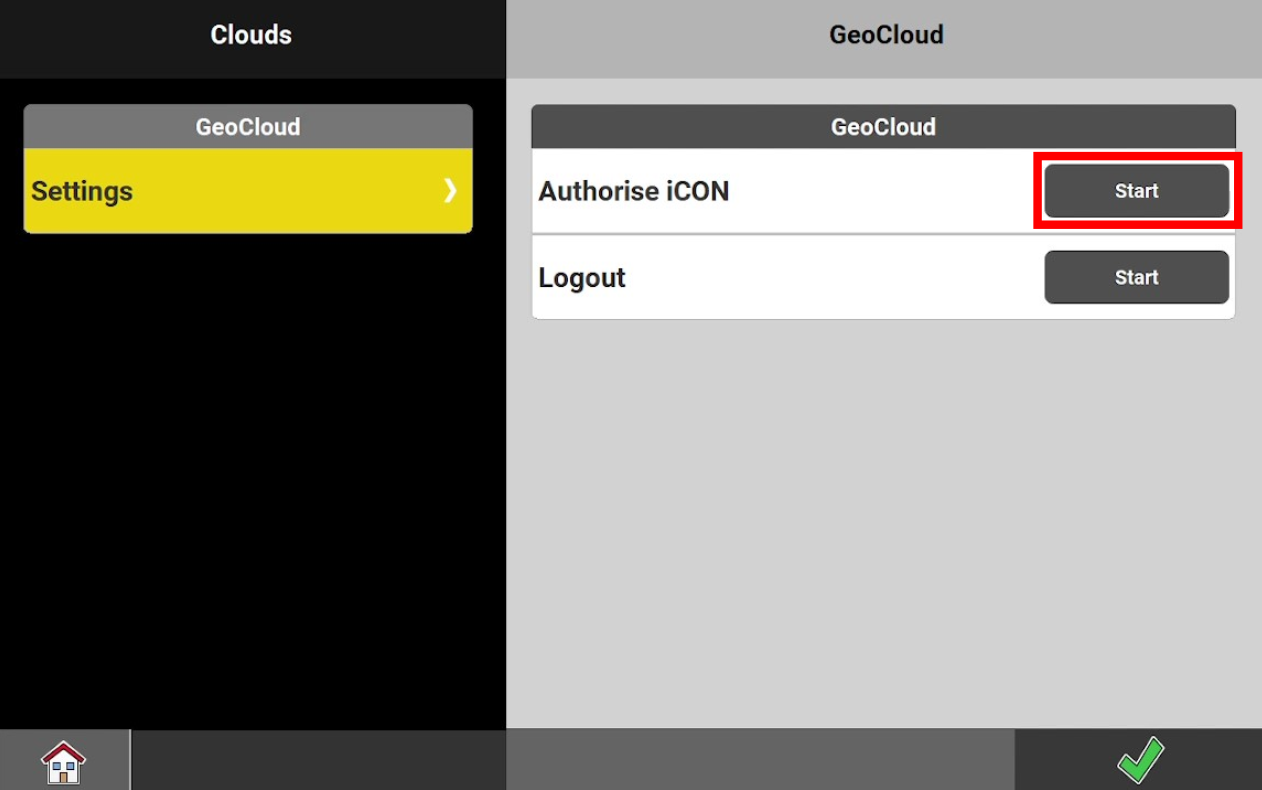The image size is (1262, 790).
Task: Click the Clouds panel title
Action: [251, 35]
